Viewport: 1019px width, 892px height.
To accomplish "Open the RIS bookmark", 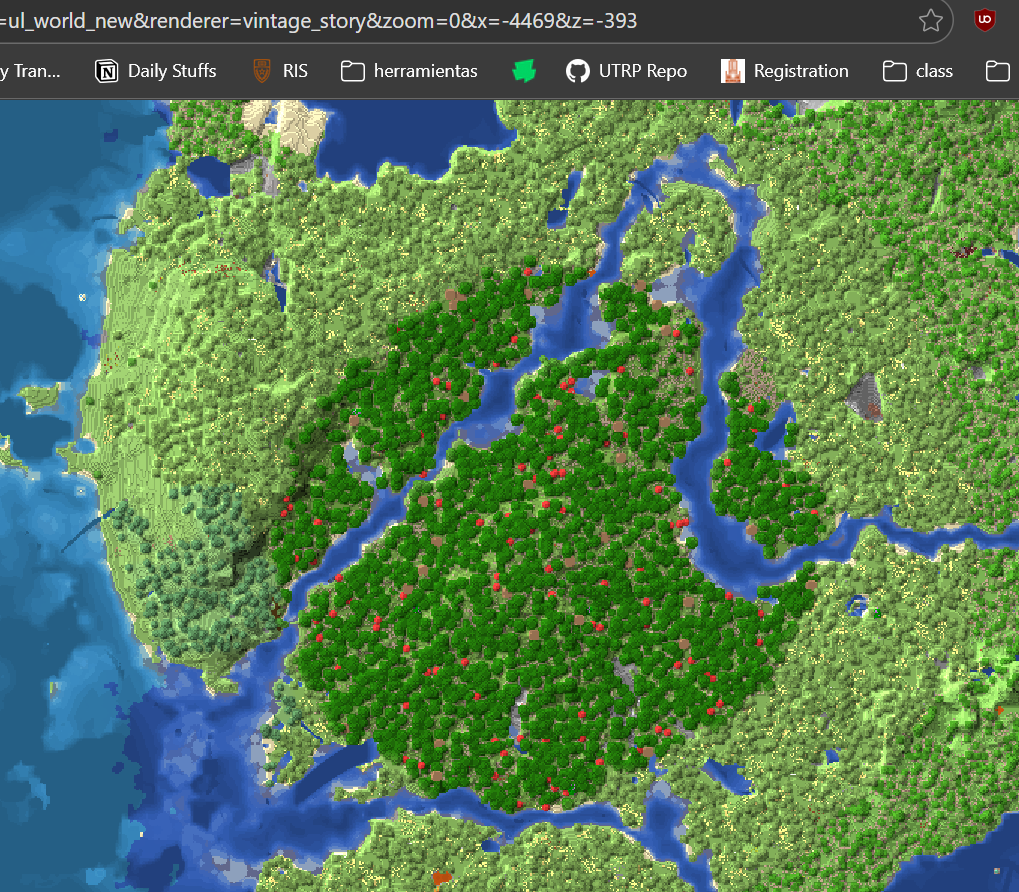I will [x=280, y=71].
